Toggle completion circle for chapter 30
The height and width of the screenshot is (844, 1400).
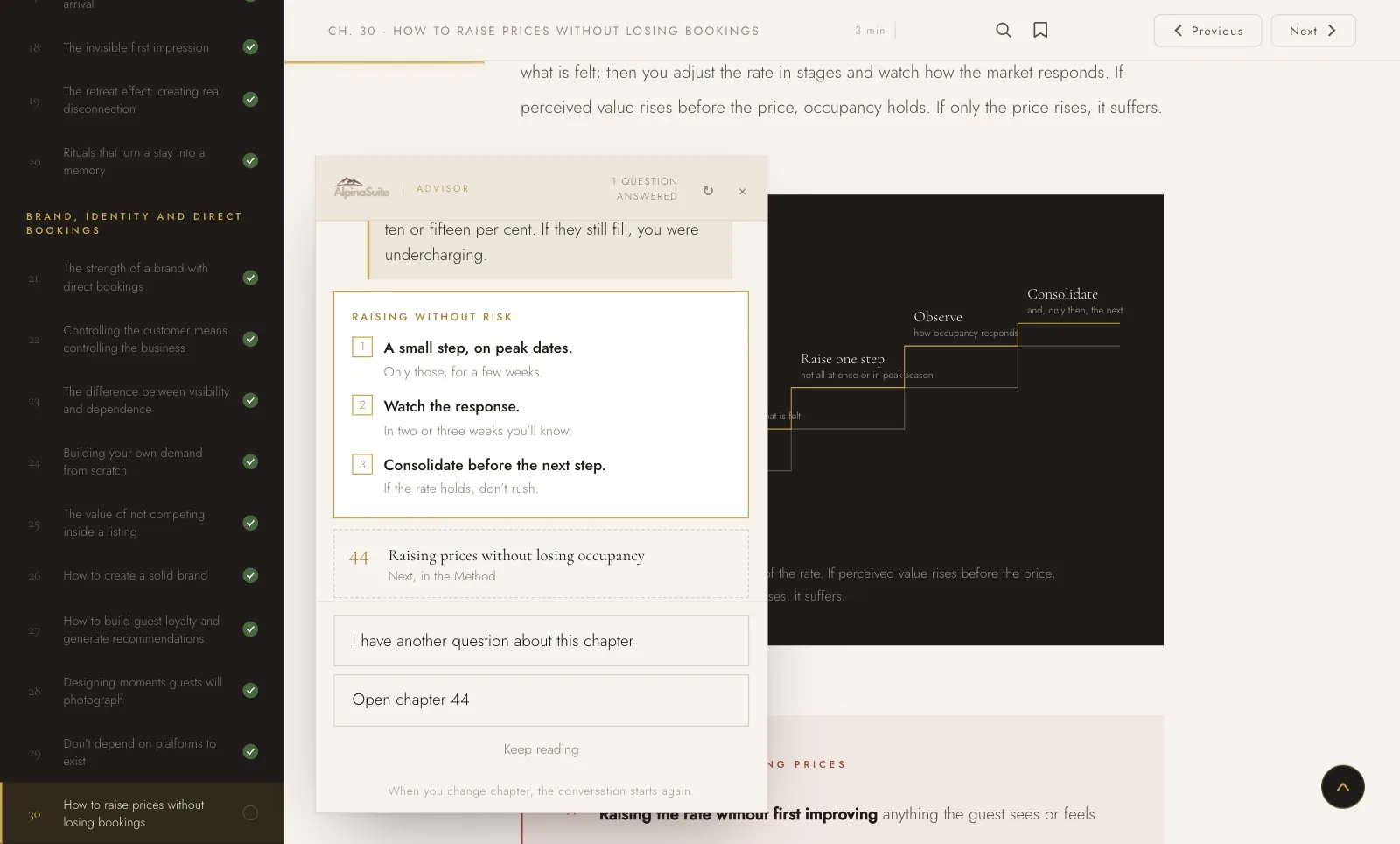point(250,813)
